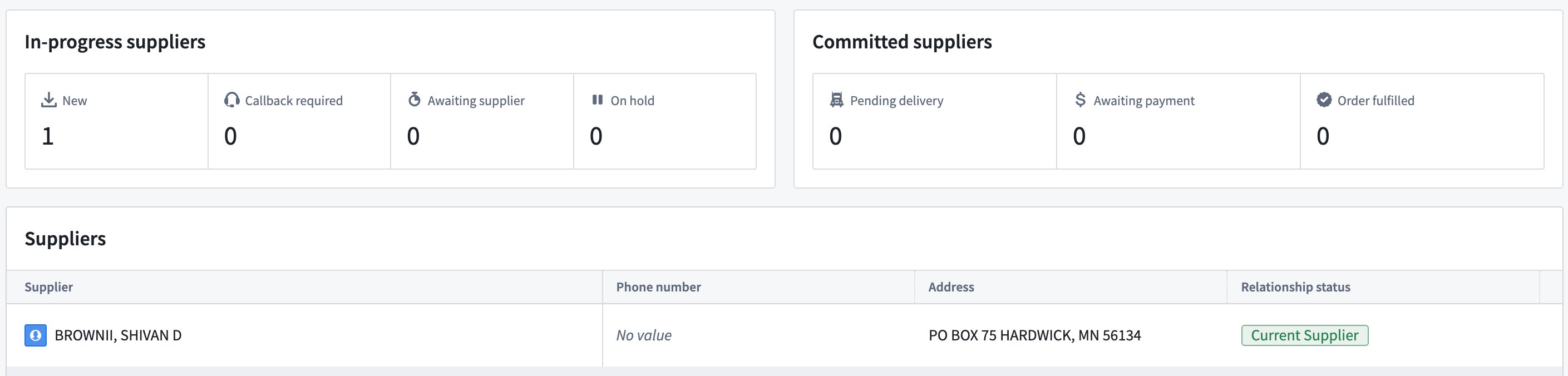Click the Pending delivery truck icon
Screen dimensions: 1568x376
[x=837, y=100]
